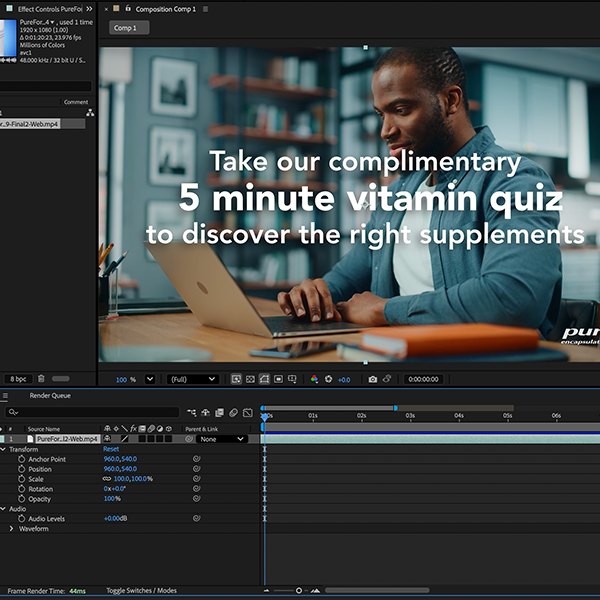Open the Parent & Link None dropdown
Image resolution: width=600 pixels, height=600 pixels.
[222, 439]
